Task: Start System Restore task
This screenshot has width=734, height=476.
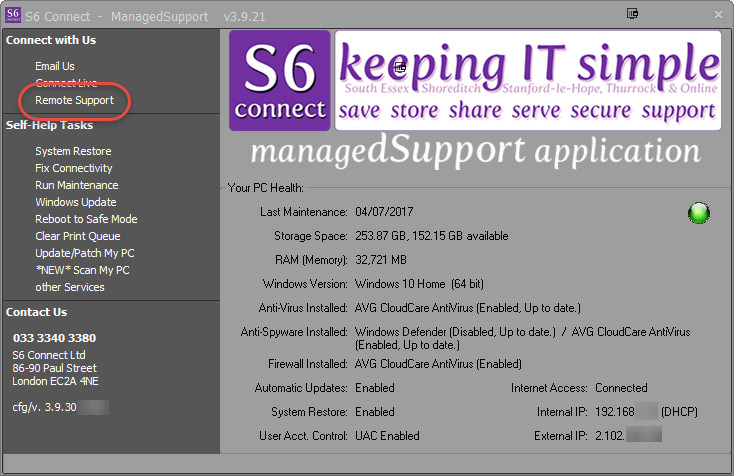Action: pyautogui.click(x=73, y=151)
